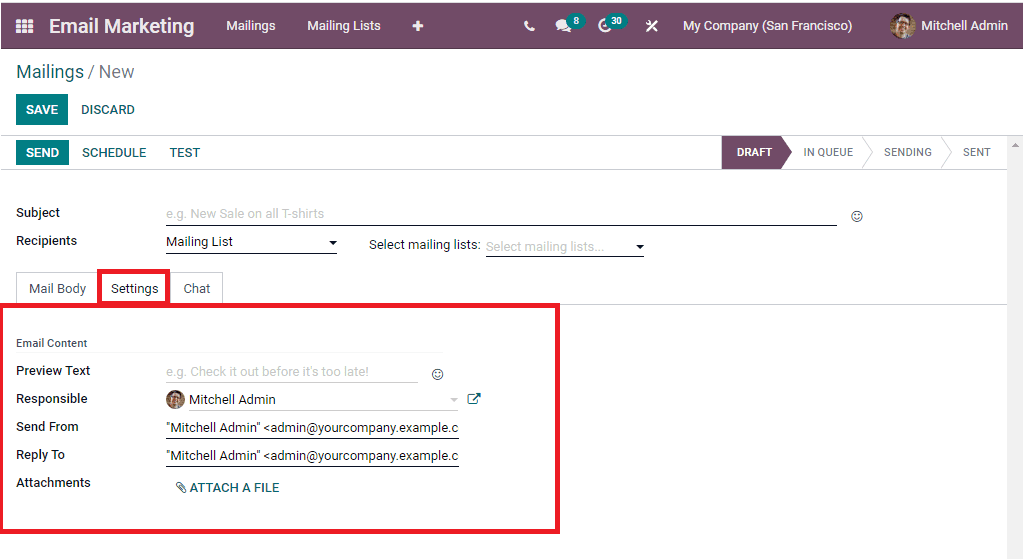Viewport: 1024px width, 560px height.
Task: Click the Attachments label
Action: click(54, 483)
